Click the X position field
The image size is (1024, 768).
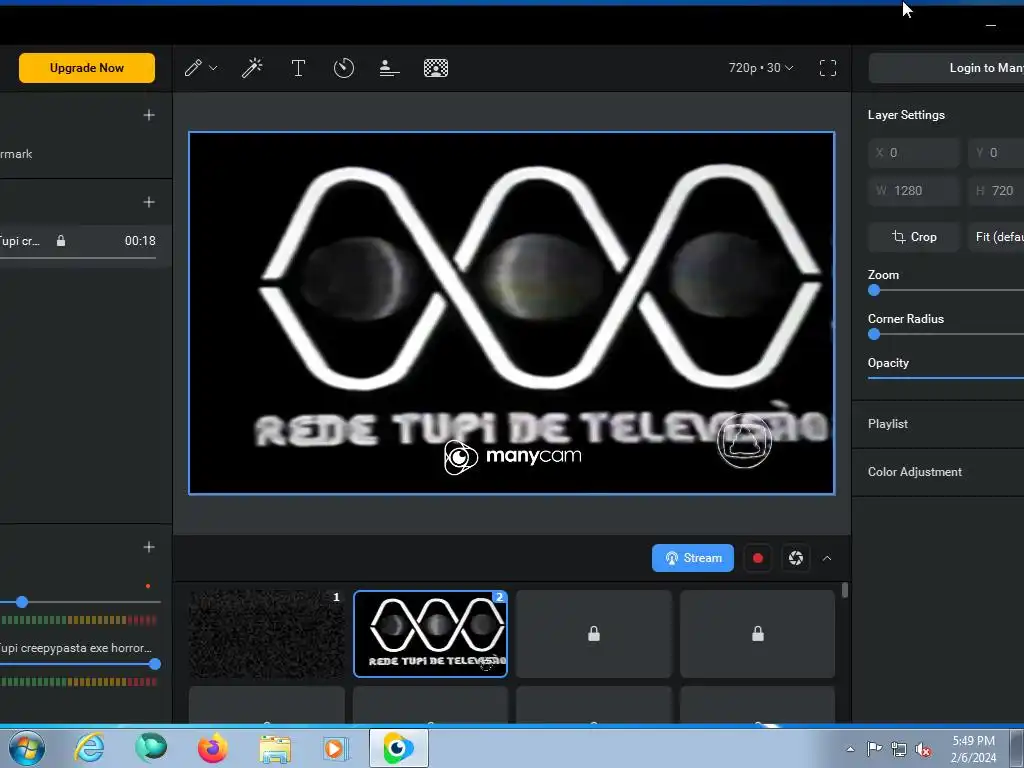click(x=914, y=153)
